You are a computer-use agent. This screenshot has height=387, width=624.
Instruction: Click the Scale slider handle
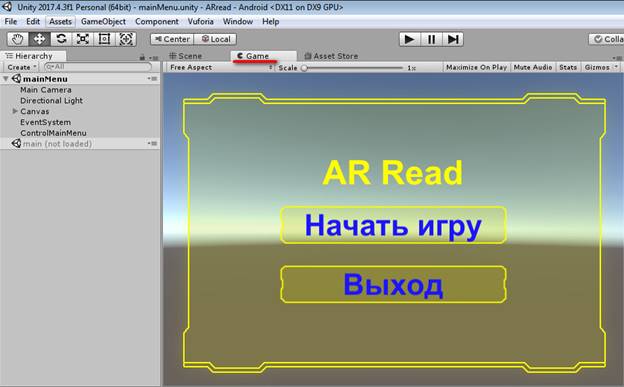coord(304,68)
